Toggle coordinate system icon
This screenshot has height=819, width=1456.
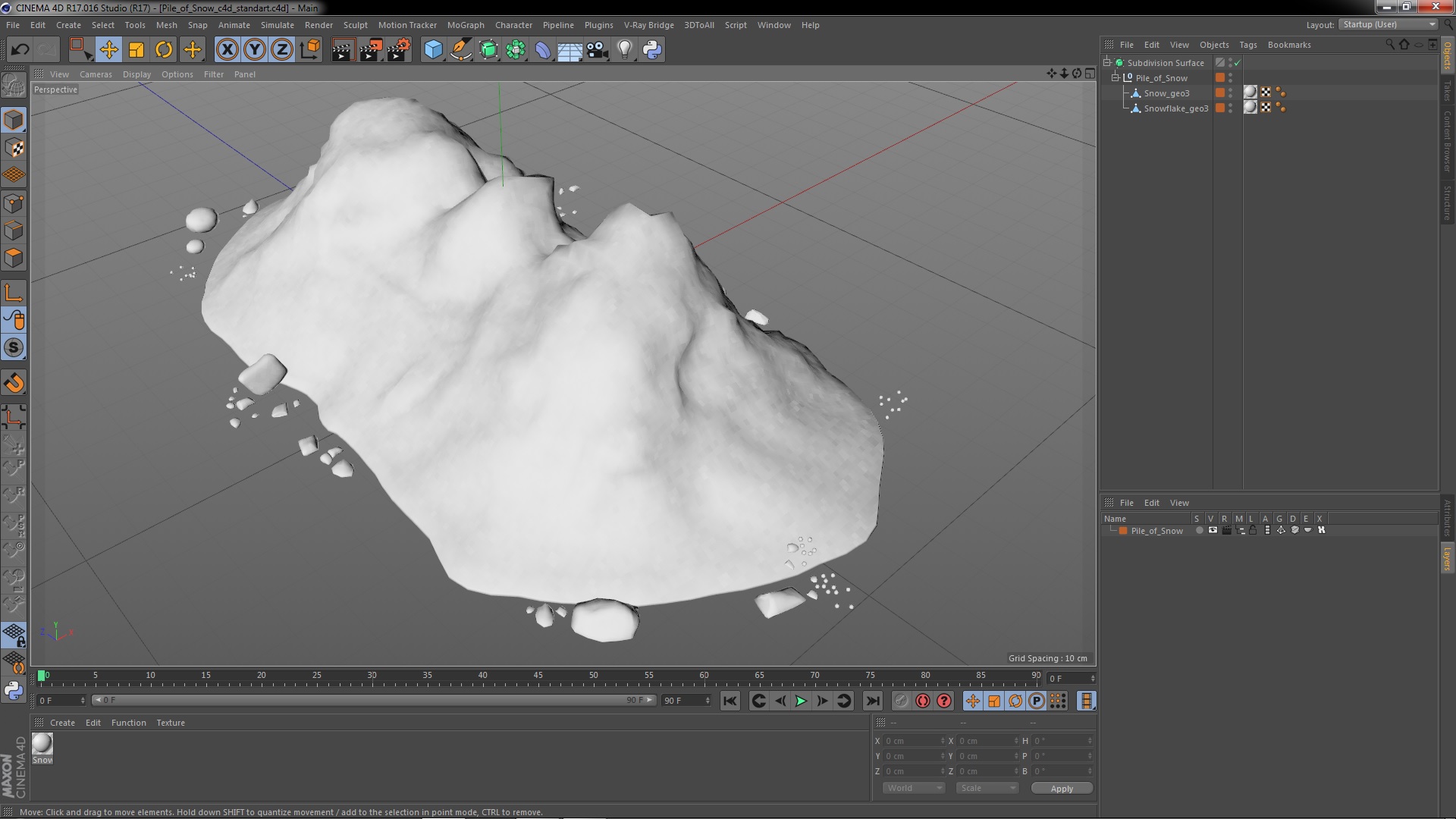point(310,50)
